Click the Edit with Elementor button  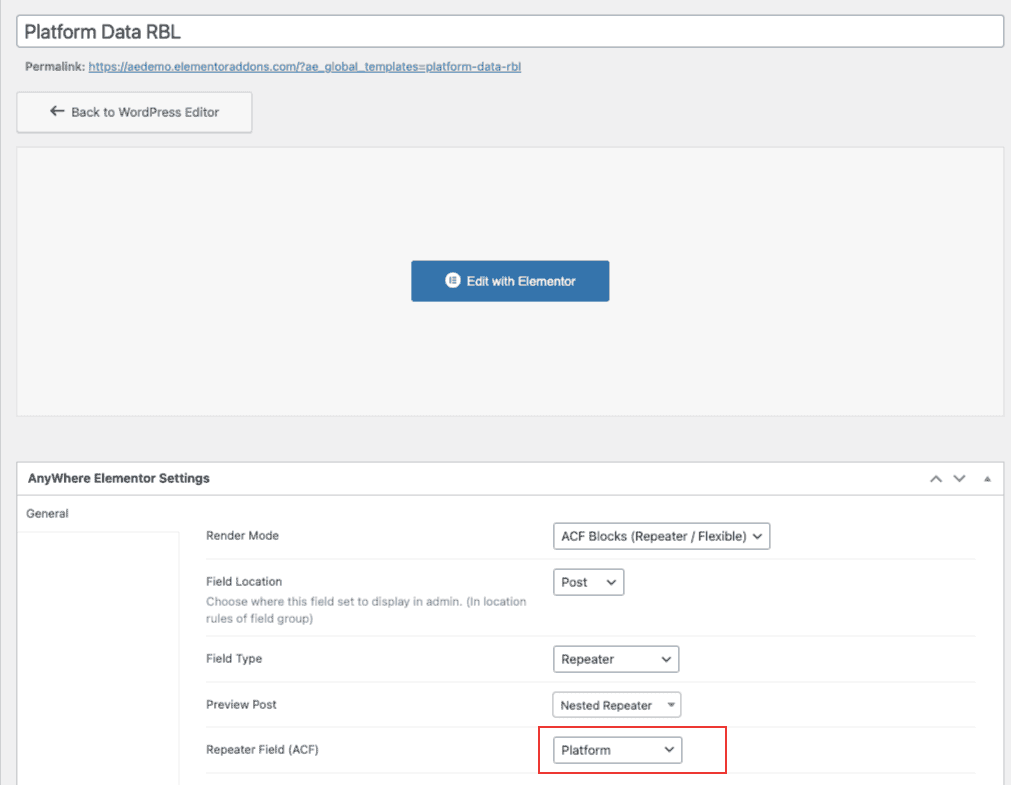point(510,281)
